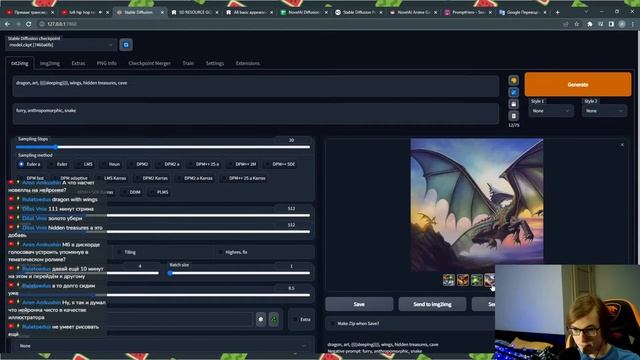
Task: Reload the page with browser refresh icon
Action: pos(29,24)
